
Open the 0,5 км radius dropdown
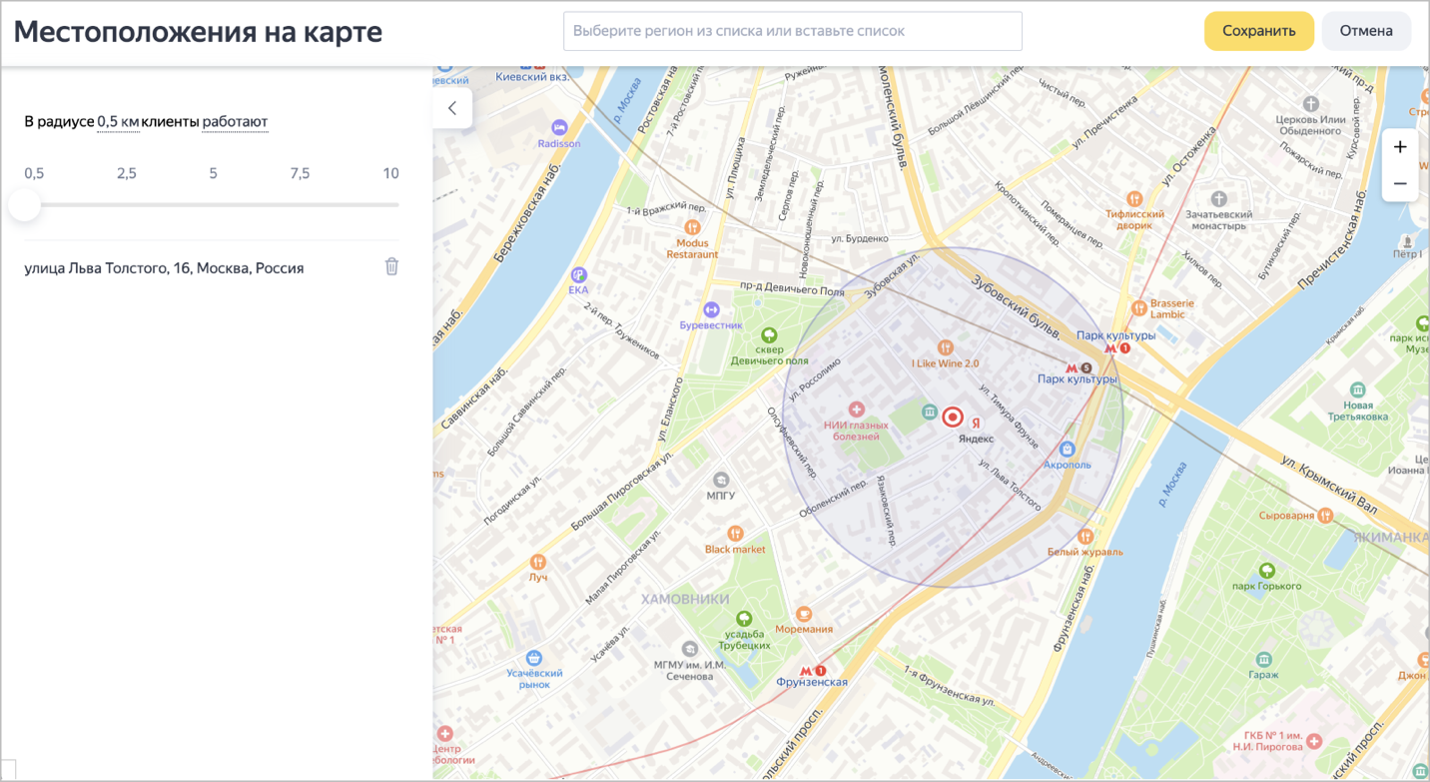(x=118, y=122)
